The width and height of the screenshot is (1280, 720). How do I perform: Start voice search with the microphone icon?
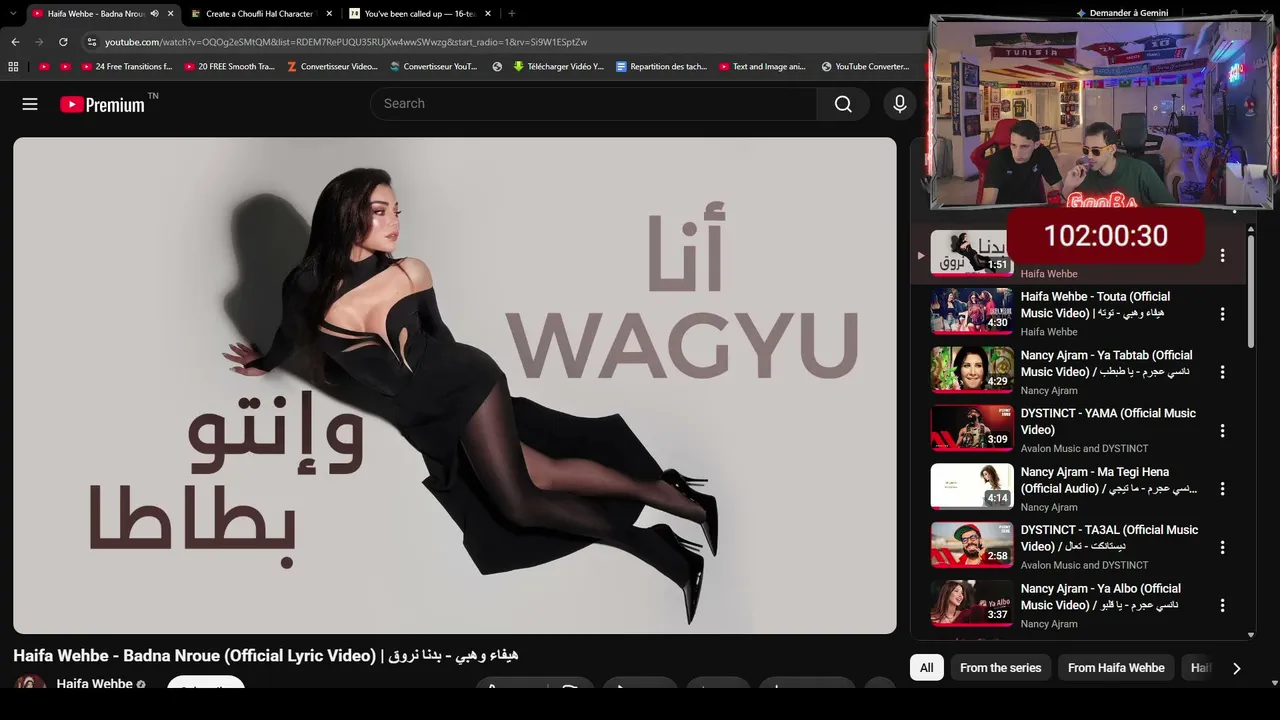click(x=900, y=104)
